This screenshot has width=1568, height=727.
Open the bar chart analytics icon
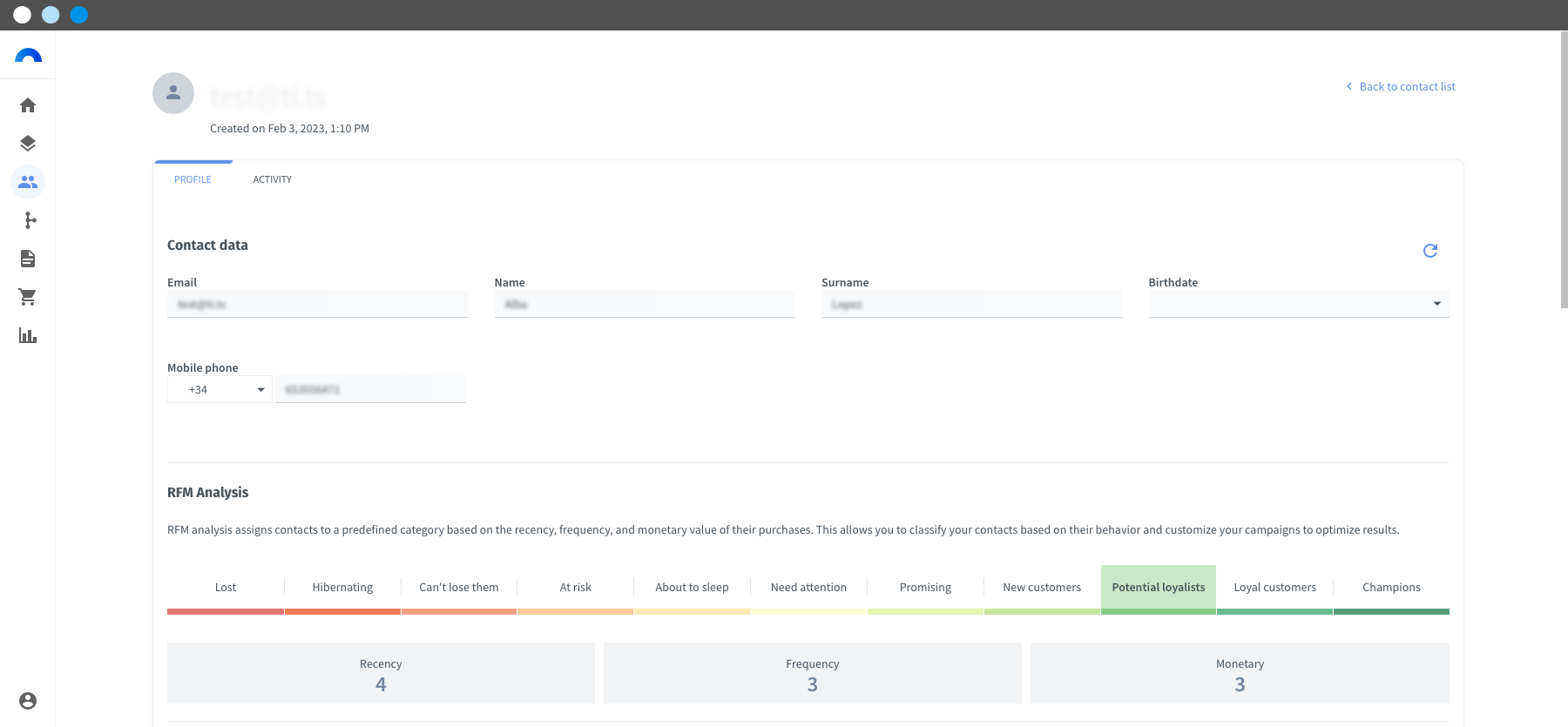pyautogui.click(x=28, y=335)
